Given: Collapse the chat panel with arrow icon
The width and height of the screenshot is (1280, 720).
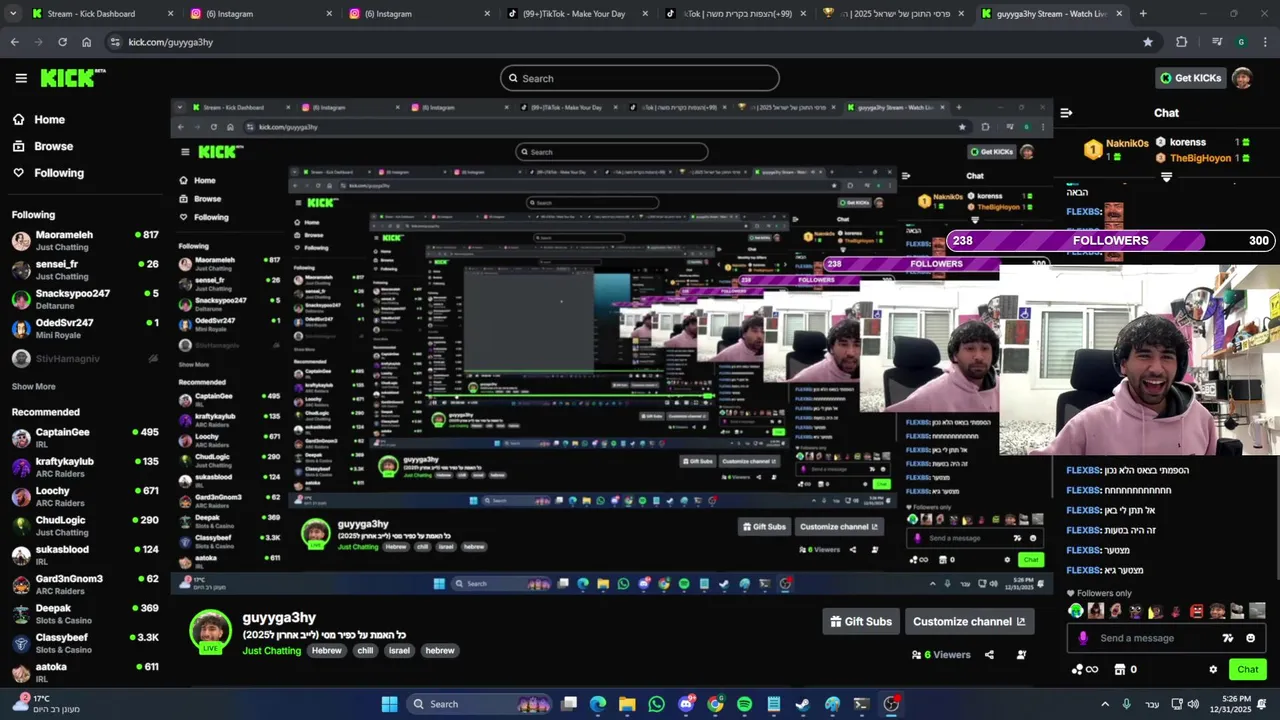Looking at the screenshot, I should pyautogui.click(x=1066, y=113).
